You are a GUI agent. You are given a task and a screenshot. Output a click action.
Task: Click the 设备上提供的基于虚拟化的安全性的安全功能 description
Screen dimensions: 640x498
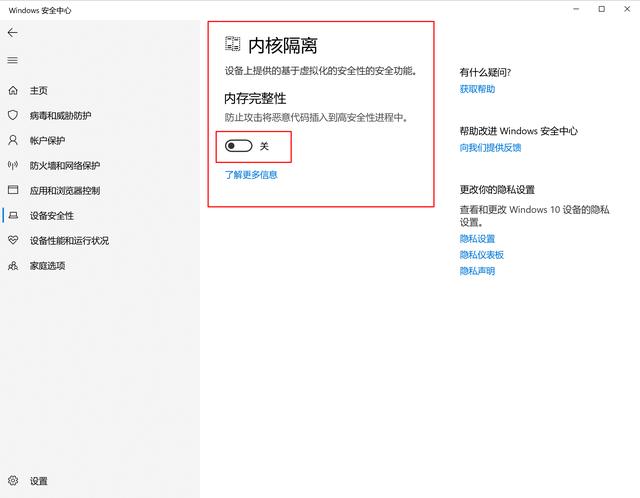point(321,71)
